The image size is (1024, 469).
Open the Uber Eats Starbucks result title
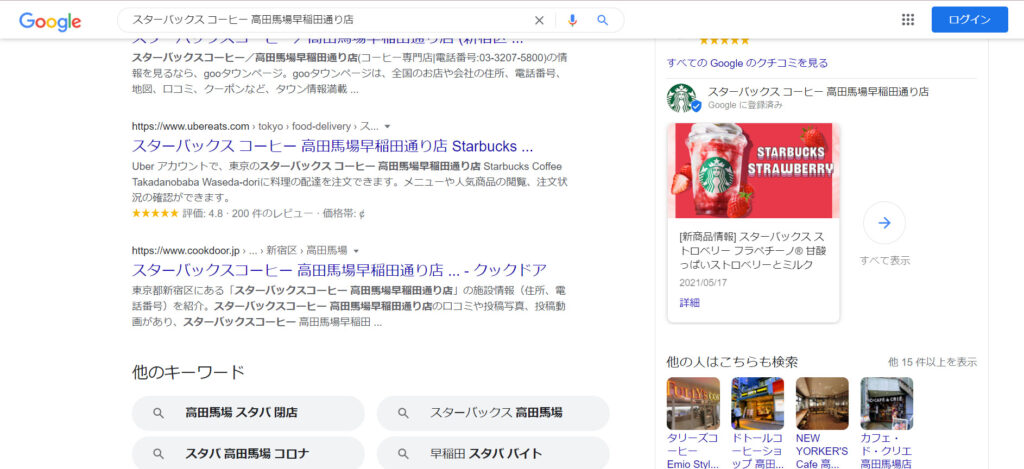point(332,146)
